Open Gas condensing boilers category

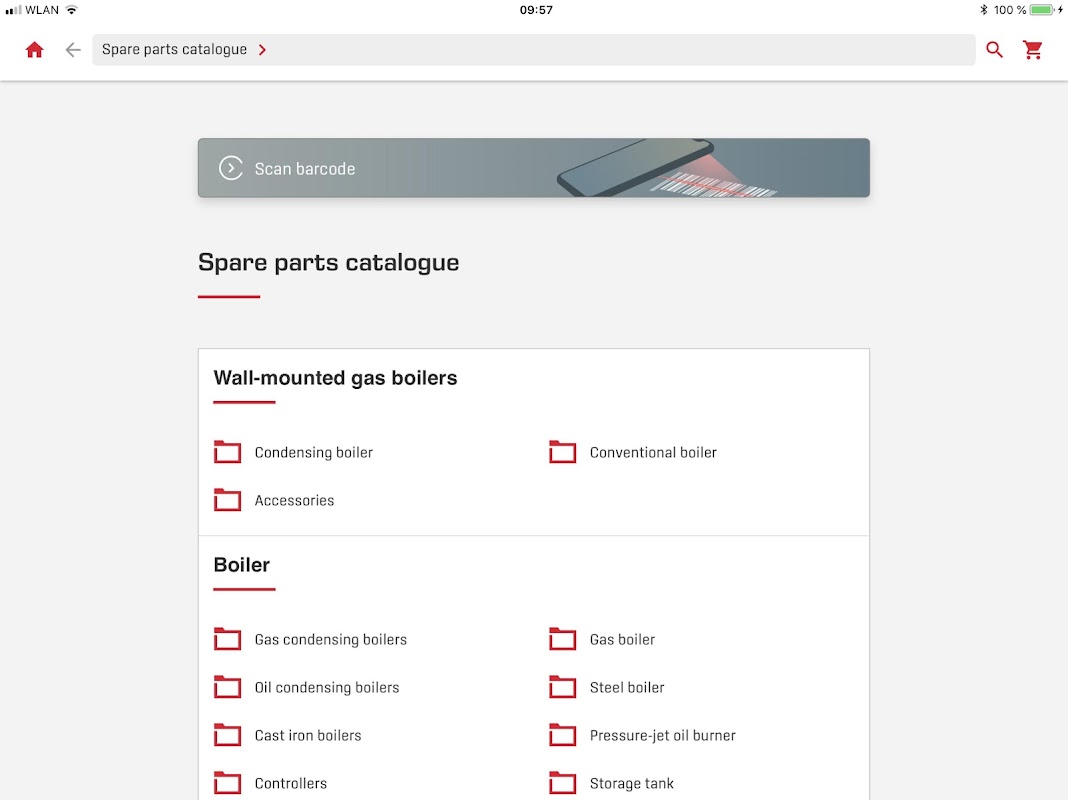pos(330,639)
